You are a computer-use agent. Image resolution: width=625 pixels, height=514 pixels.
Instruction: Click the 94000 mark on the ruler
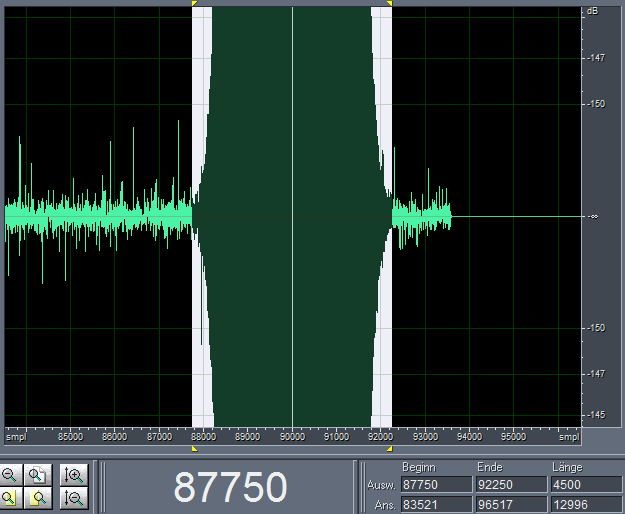pos(470,437)
